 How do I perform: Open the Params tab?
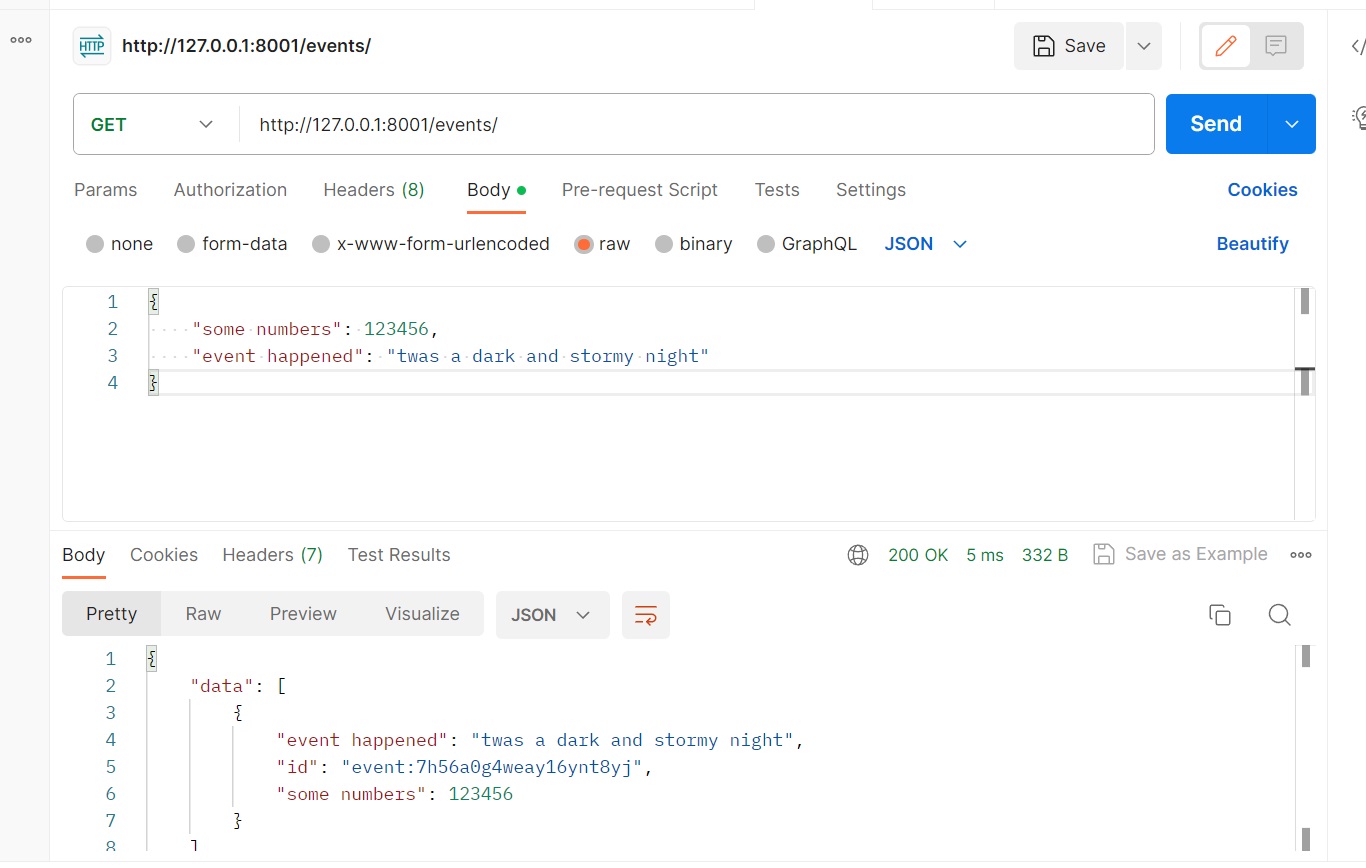(106, 190)
